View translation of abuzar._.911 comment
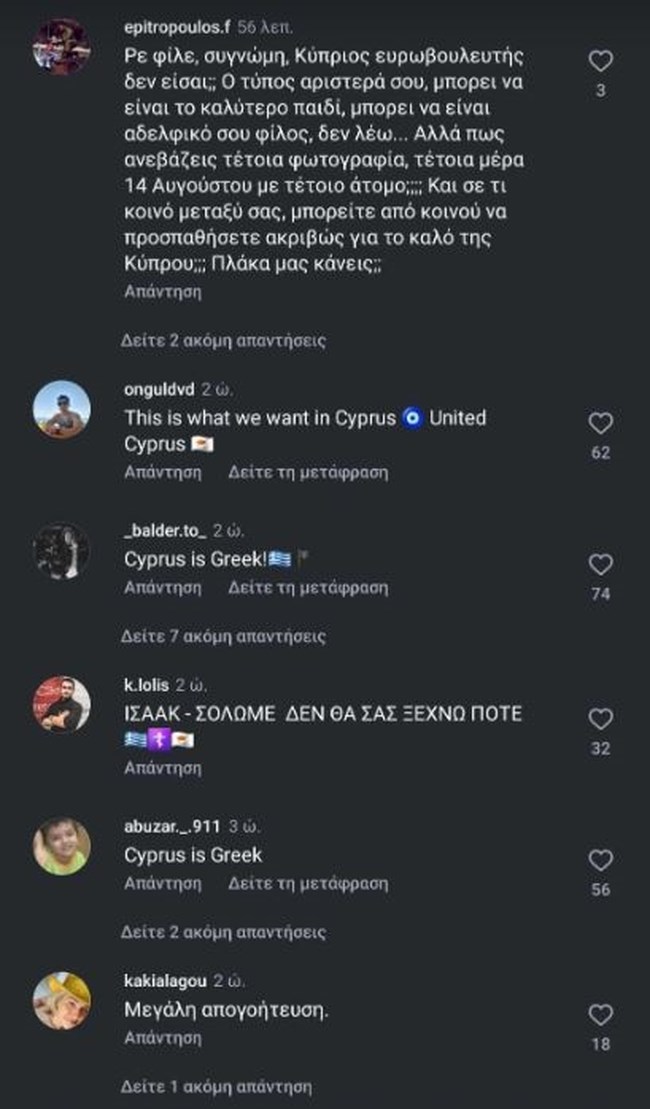The width and height of the screenshot is (650, 1109). (x=308, y=884)
